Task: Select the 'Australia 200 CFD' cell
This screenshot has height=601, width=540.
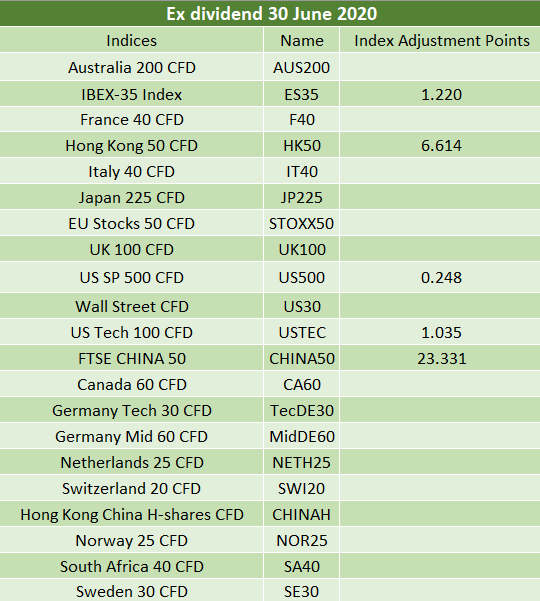Action: (131, 67)
